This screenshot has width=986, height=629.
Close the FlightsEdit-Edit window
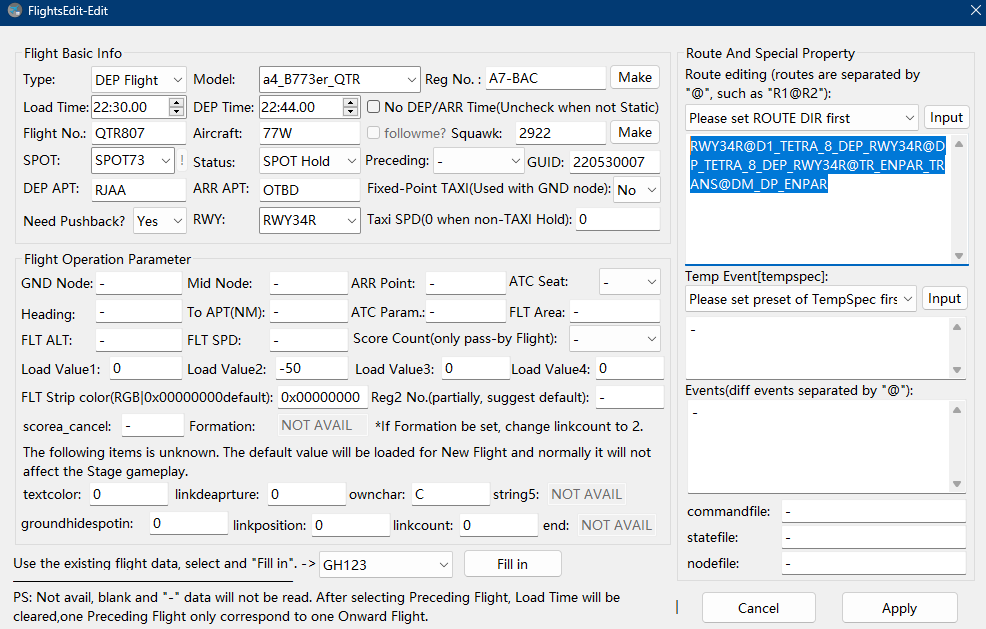(x=976, y=11)
